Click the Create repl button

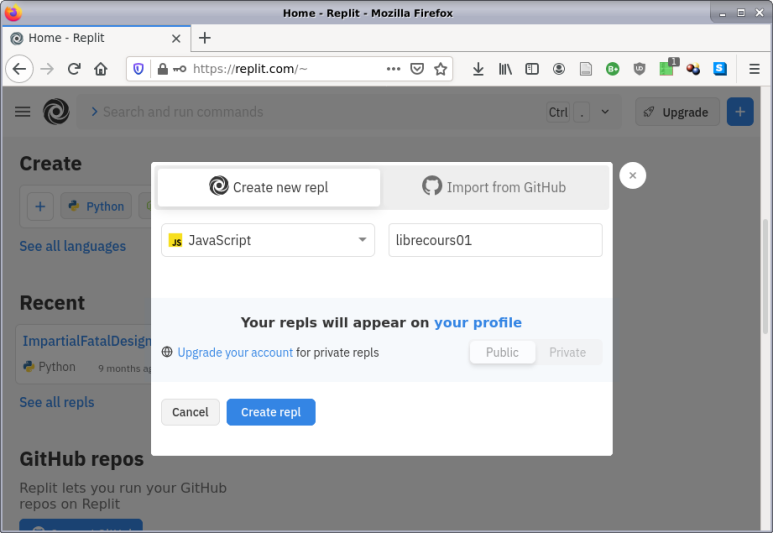(271, 412)
